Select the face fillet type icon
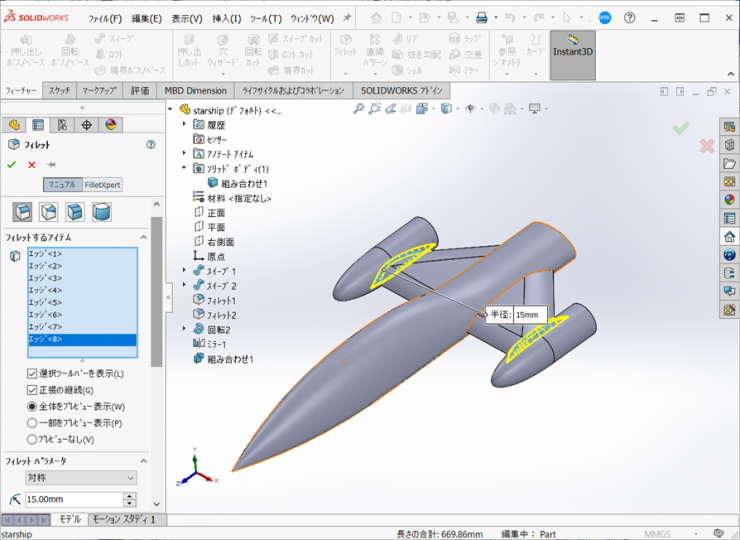The image size is (740, 540). pos(75,212)
